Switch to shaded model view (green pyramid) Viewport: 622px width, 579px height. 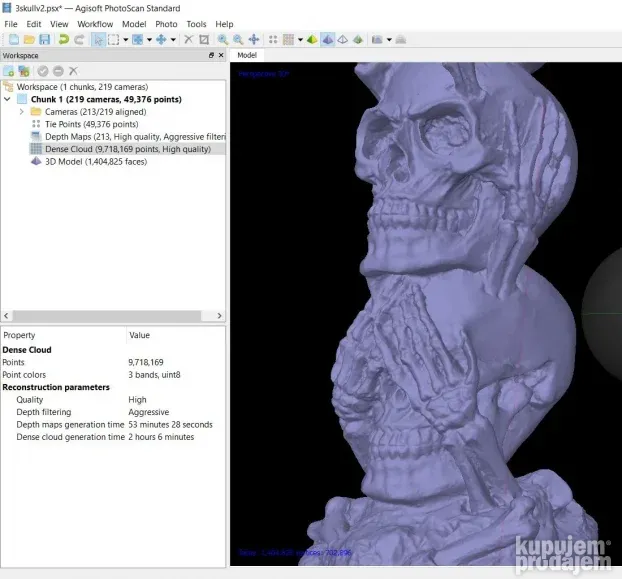(312, 40)
